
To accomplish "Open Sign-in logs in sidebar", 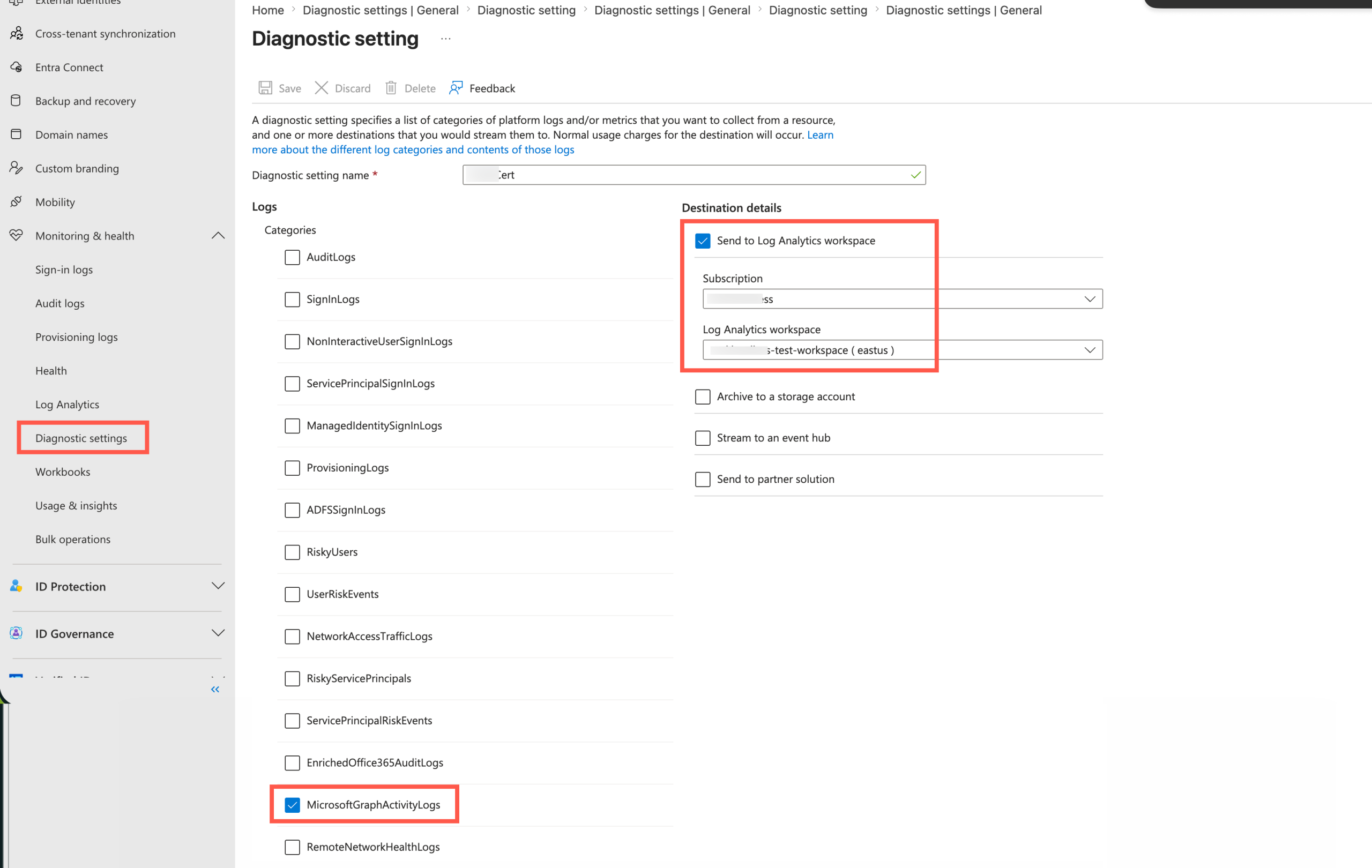I will pyautogui.click(x=64, y=270).
